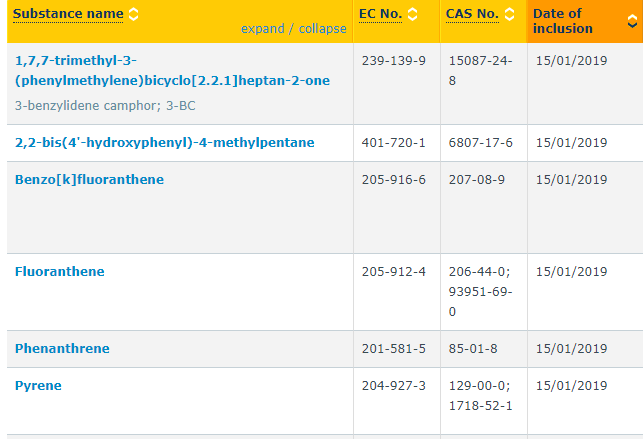
Task: Expand all substance rows
Action: pos(263,29)
